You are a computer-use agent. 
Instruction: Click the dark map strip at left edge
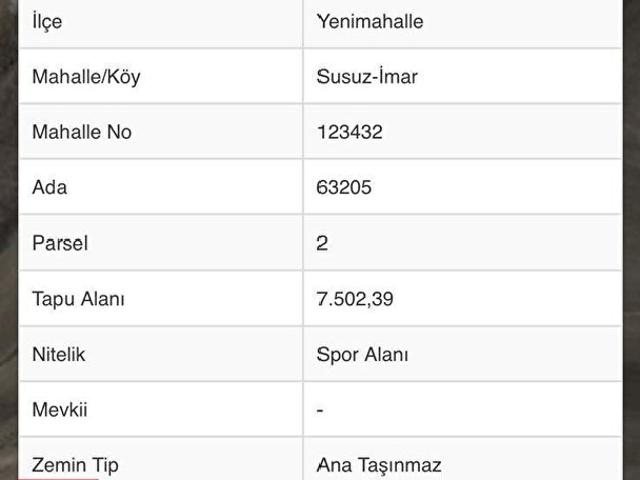pos(10,240)
